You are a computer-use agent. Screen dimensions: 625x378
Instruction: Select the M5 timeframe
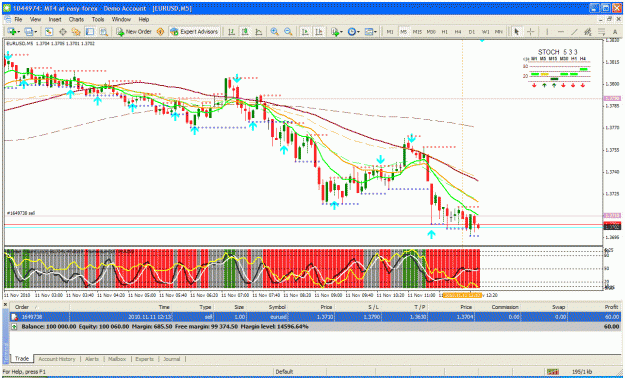coord(403,32)
